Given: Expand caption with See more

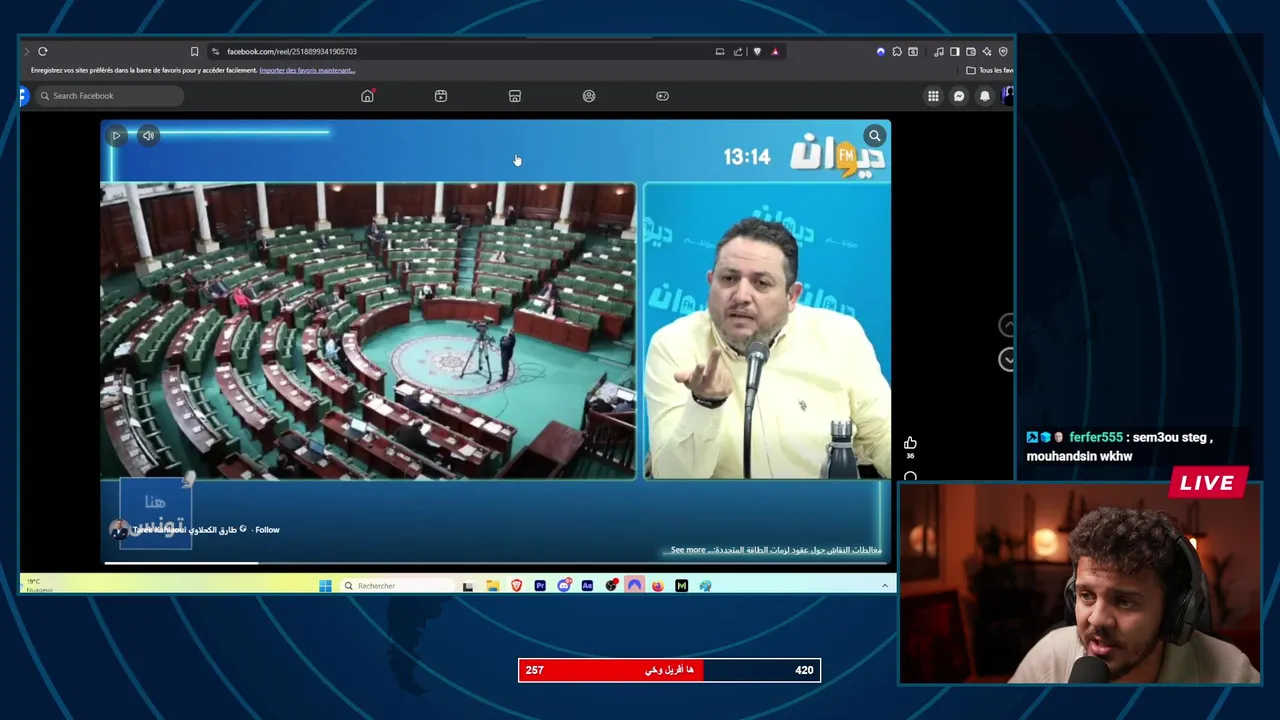Looking at the screenshot, I should [x=688, y=550].
